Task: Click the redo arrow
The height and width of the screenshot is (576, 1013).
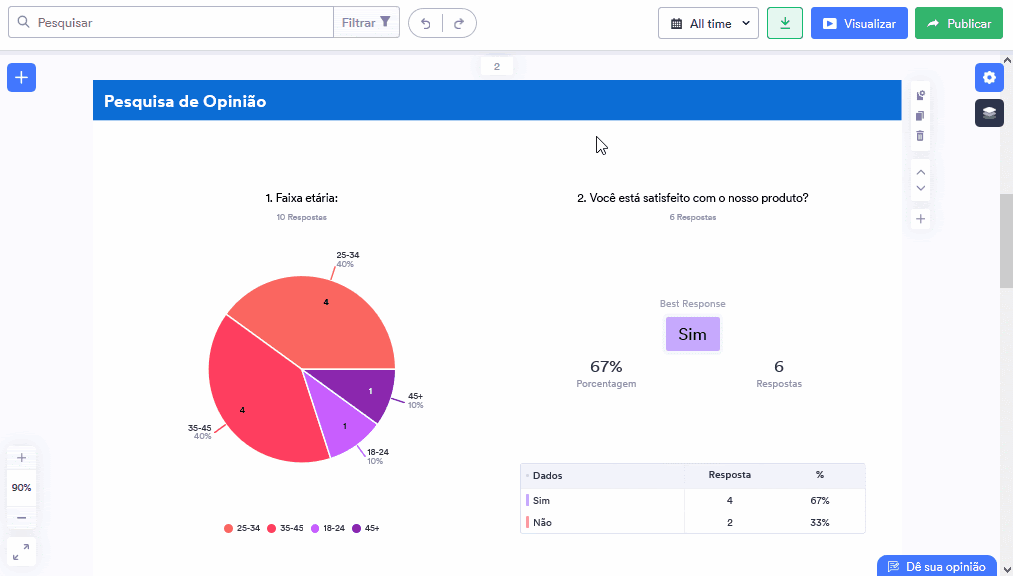Action: click(459, 23)
